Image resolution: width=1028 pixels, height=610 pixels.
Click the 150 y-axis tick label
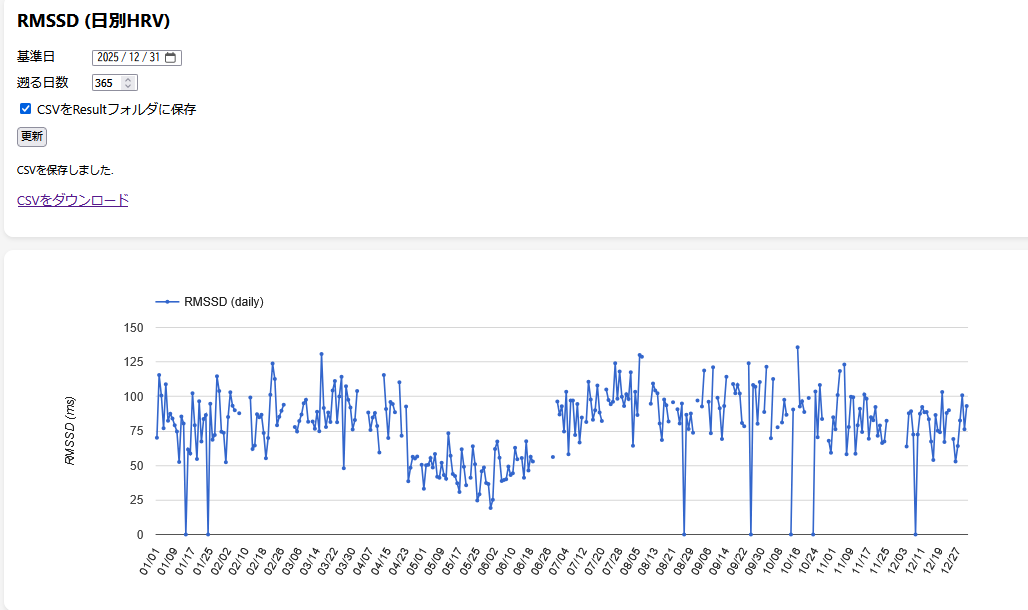134,328
